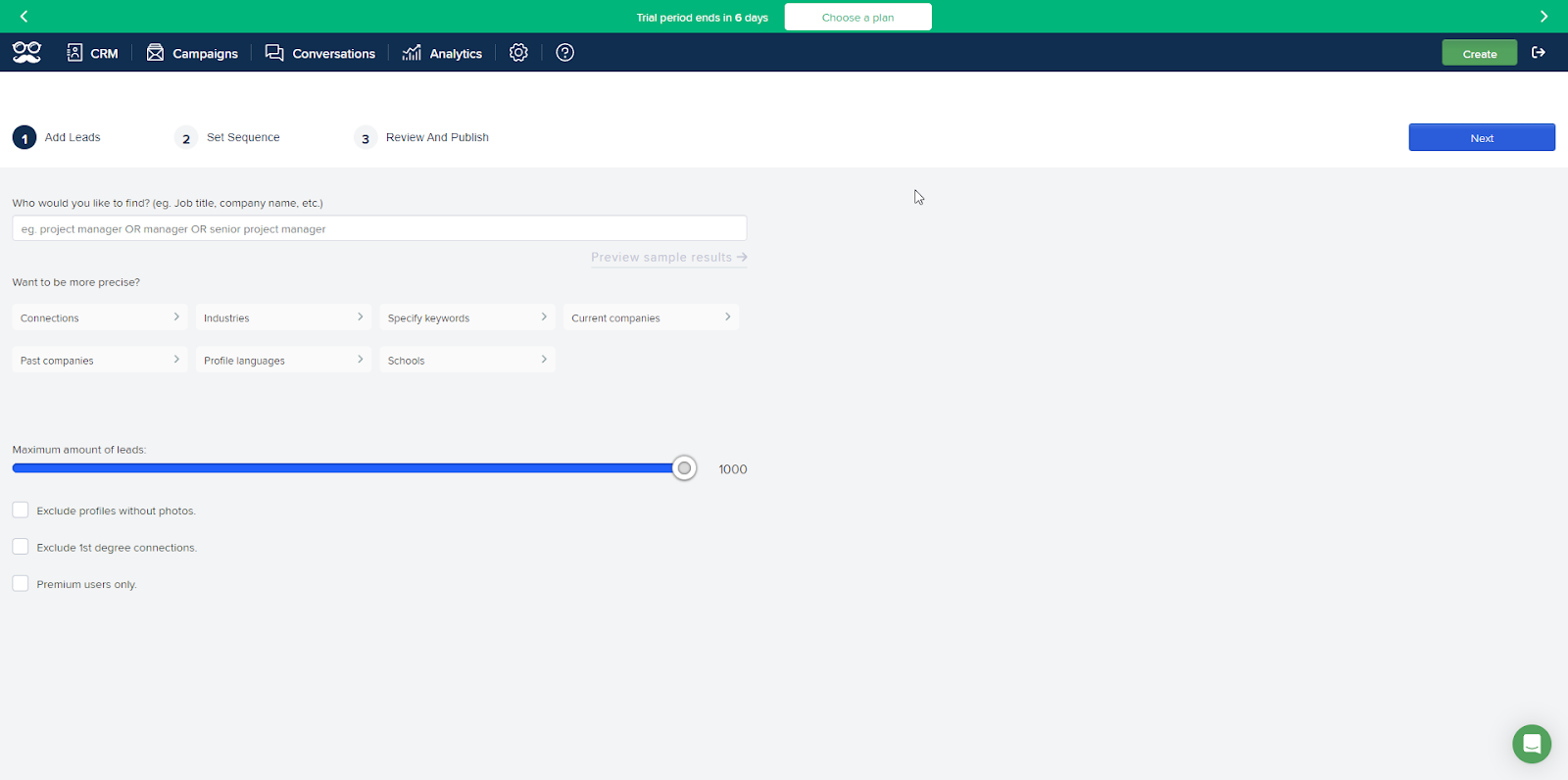
Task: Click the Campaigns envelope icon
Action: [155, 53]
